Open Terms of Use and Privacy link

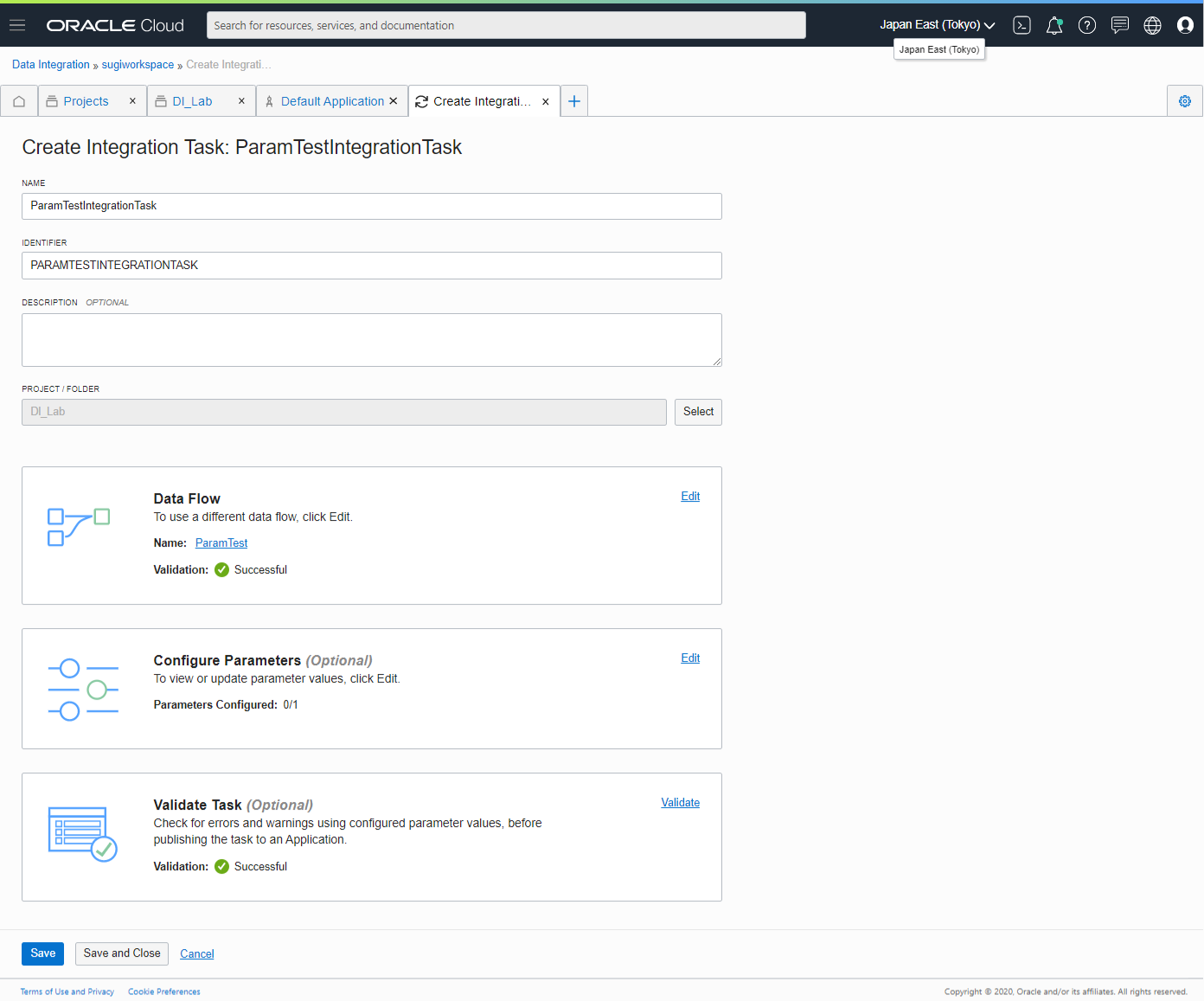(67, 991)
